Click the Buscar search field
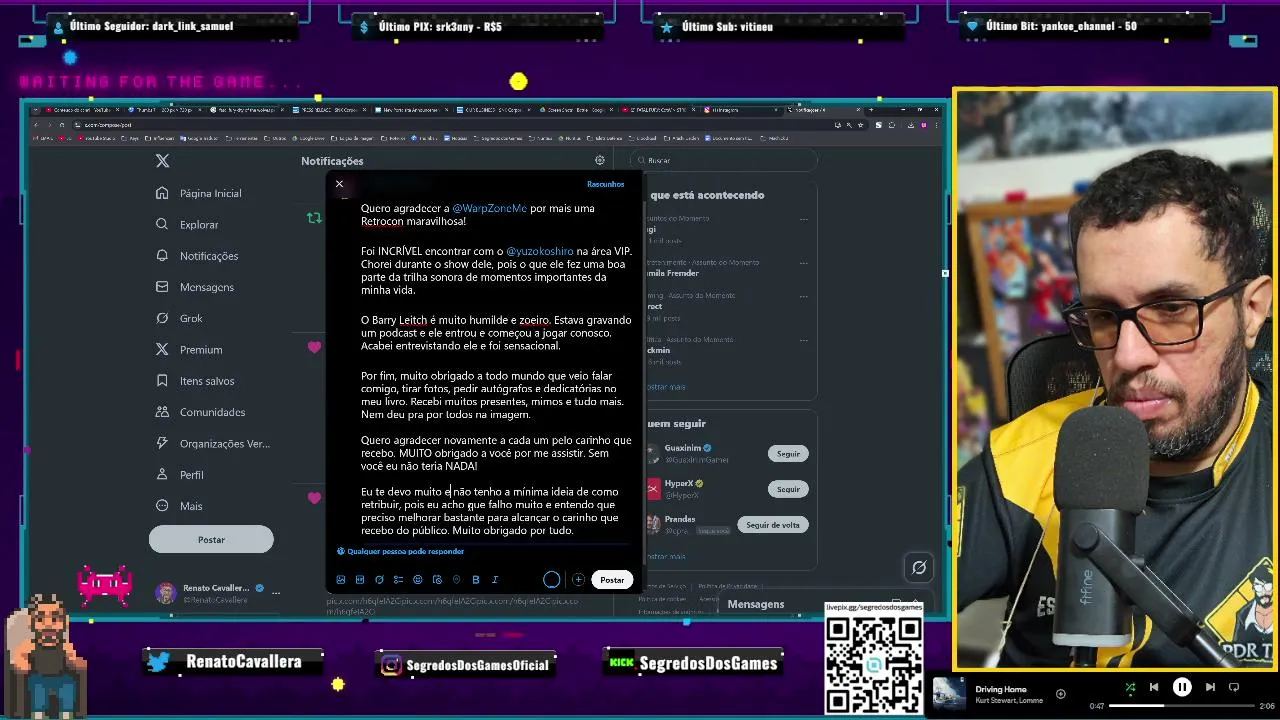Image resolution: width=1280 pixels, height=720 pixels. pyautogui.click(x=725, y=160)
